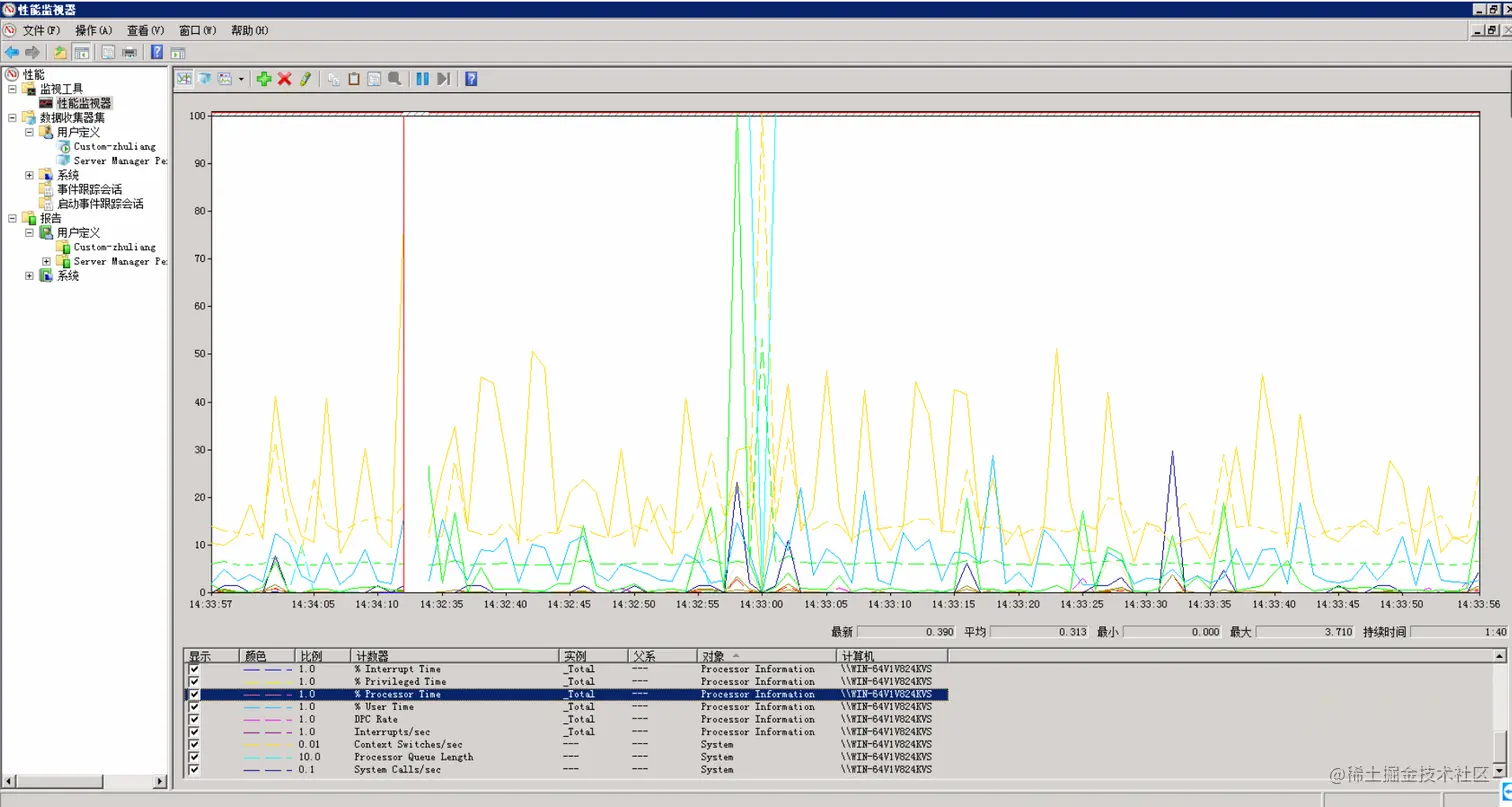
Task: Open the 操作(A) menu
Action: [x=93, y=31]
